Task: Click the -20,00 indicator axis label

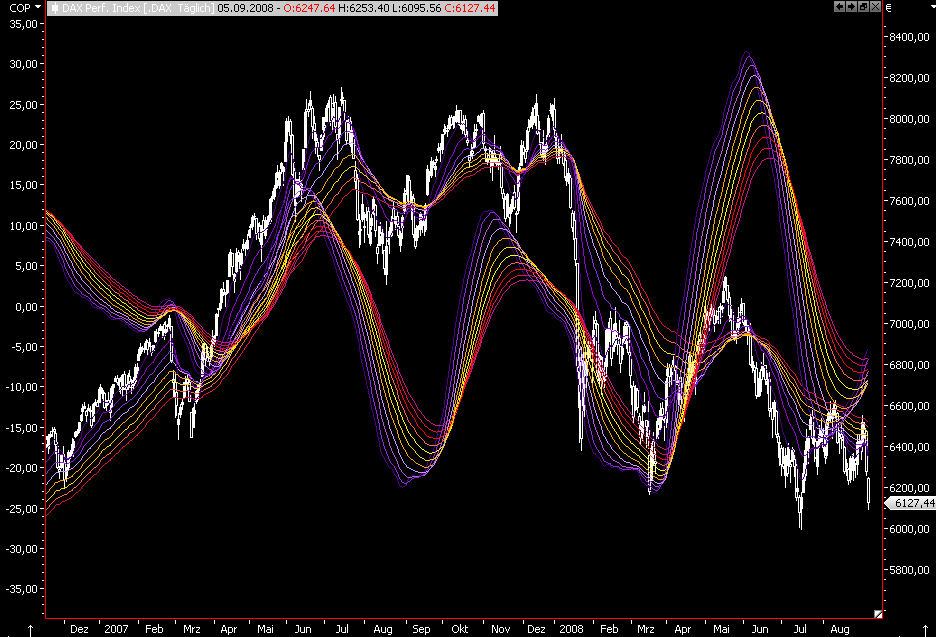Action: (21, 468)
